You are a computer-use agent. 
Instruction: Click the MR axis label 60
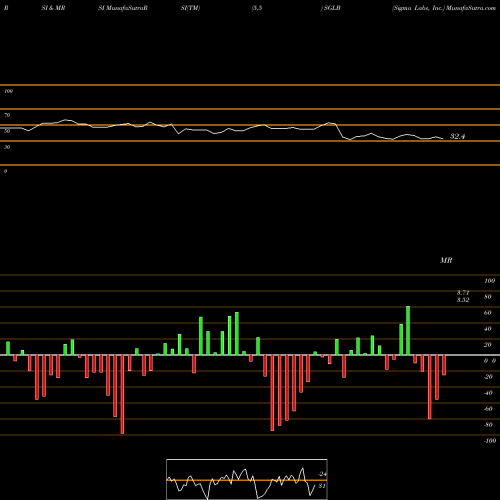[x=488, y=313]
